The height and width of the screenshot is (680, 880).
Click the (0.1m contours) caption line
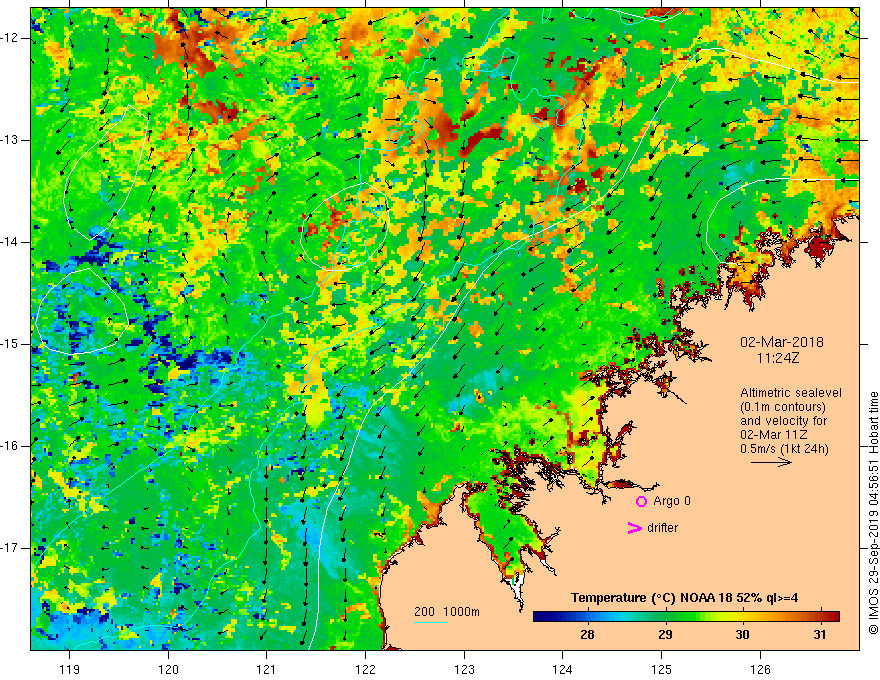(x=782, y=407)
